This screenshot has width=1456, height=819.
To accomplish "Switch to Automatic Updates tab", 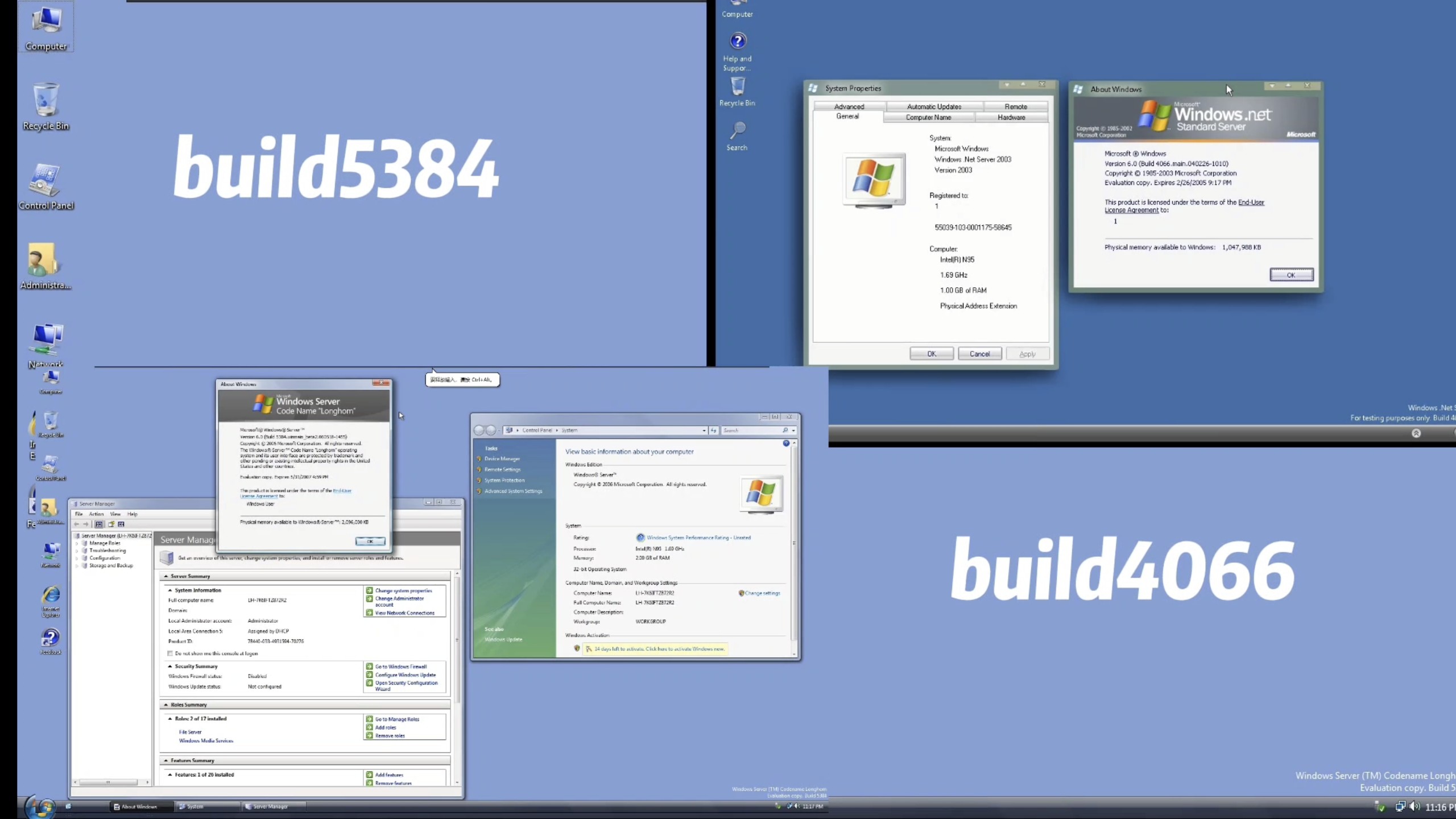I will click(934, 106).
